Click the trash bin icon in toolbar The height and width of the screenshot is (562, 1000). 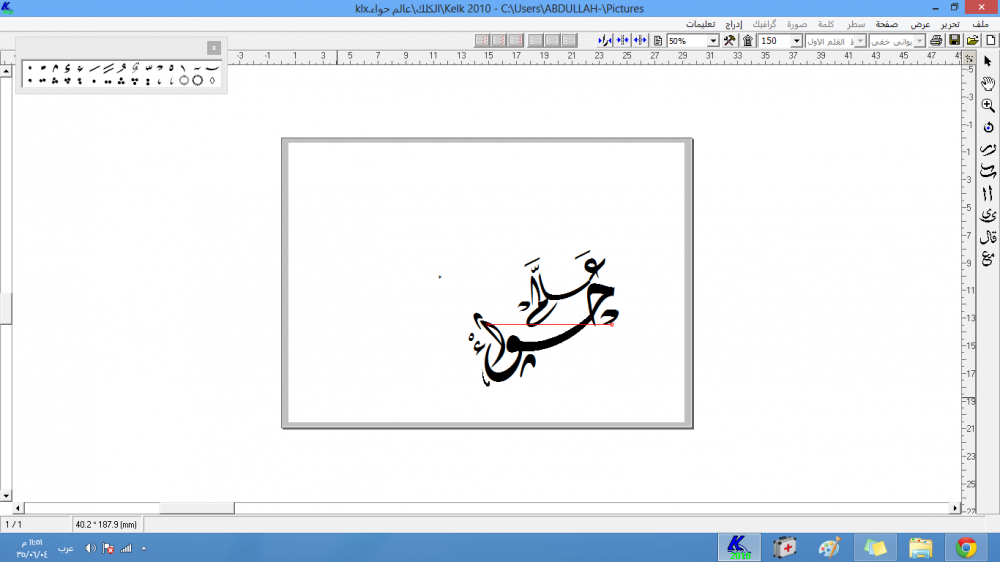click(x=747, y=40)
